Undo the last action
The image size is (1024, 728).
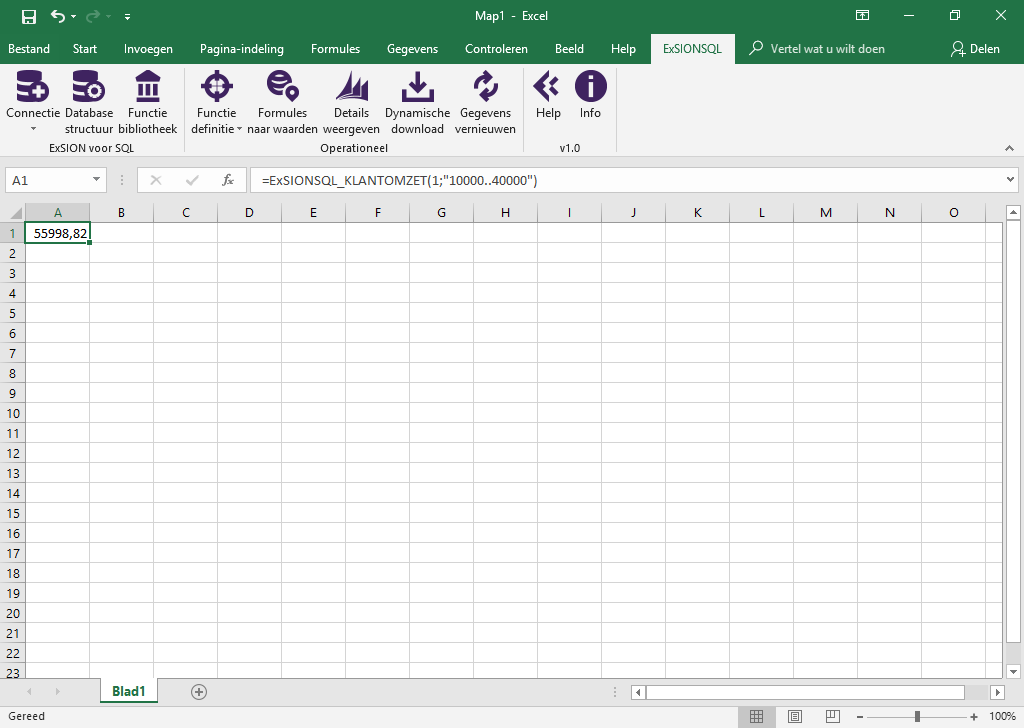pos(57,16)
